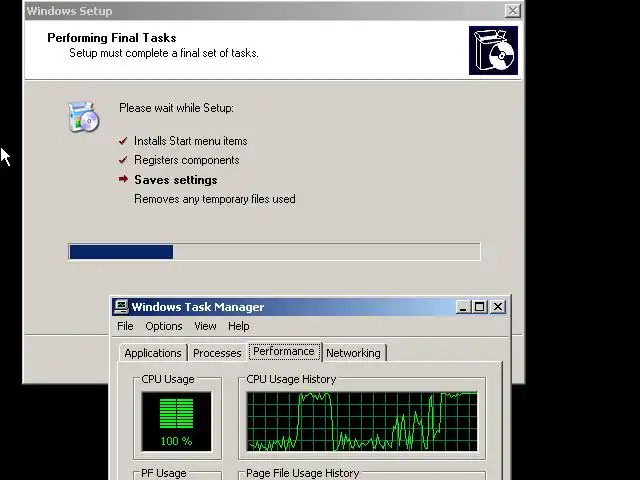Click the CPU Usage History graph

pyautogui.click(x=362, y=422)
